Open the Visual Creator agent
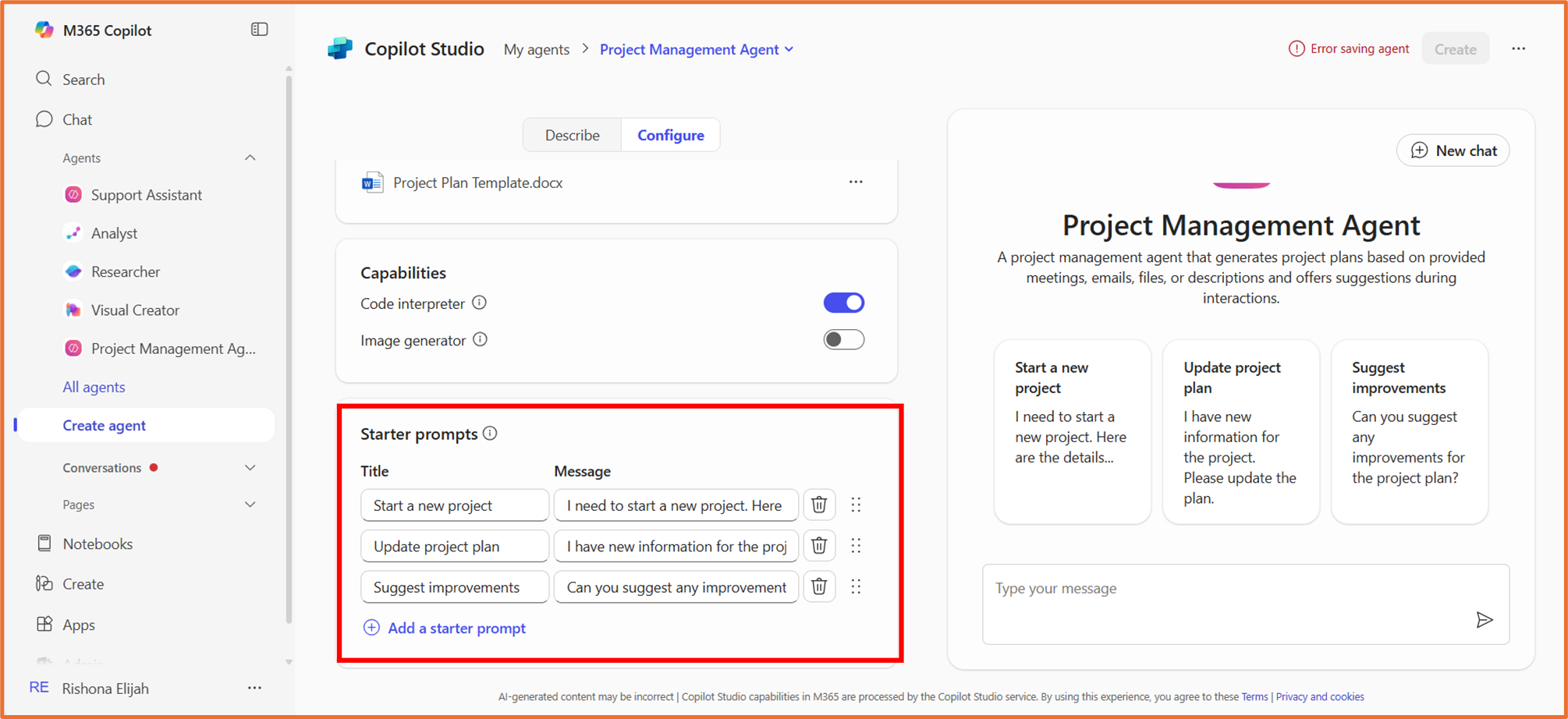 (73, 310)
